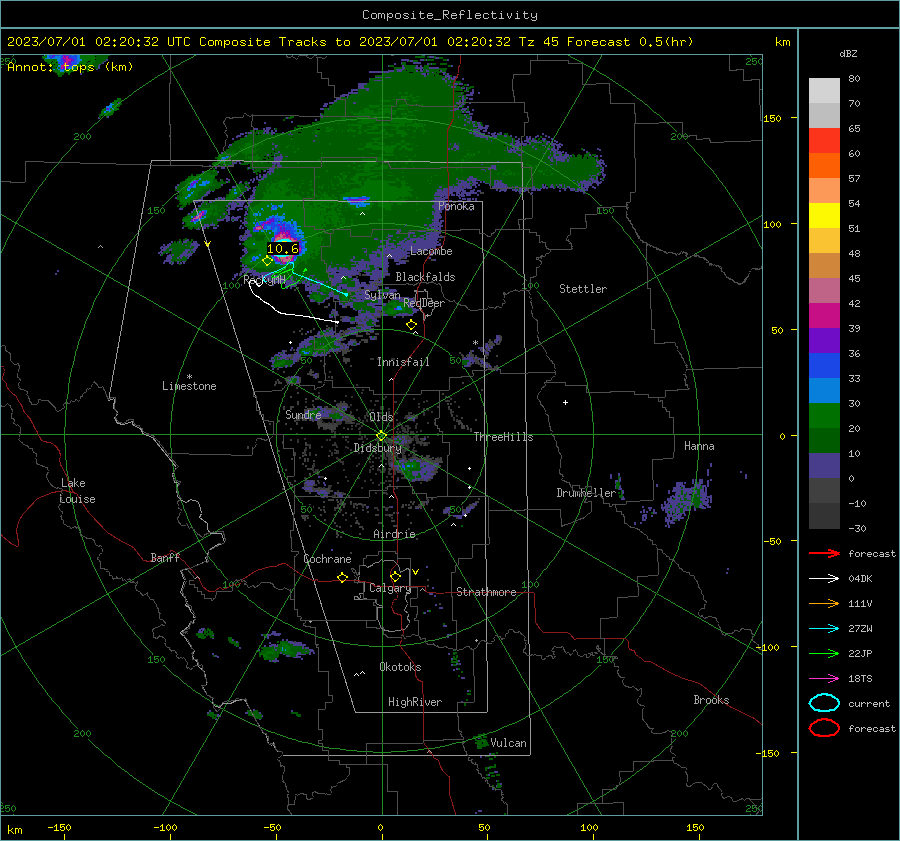Click the Brooks label
900x841 pixels.
click(x=711, y=700)
